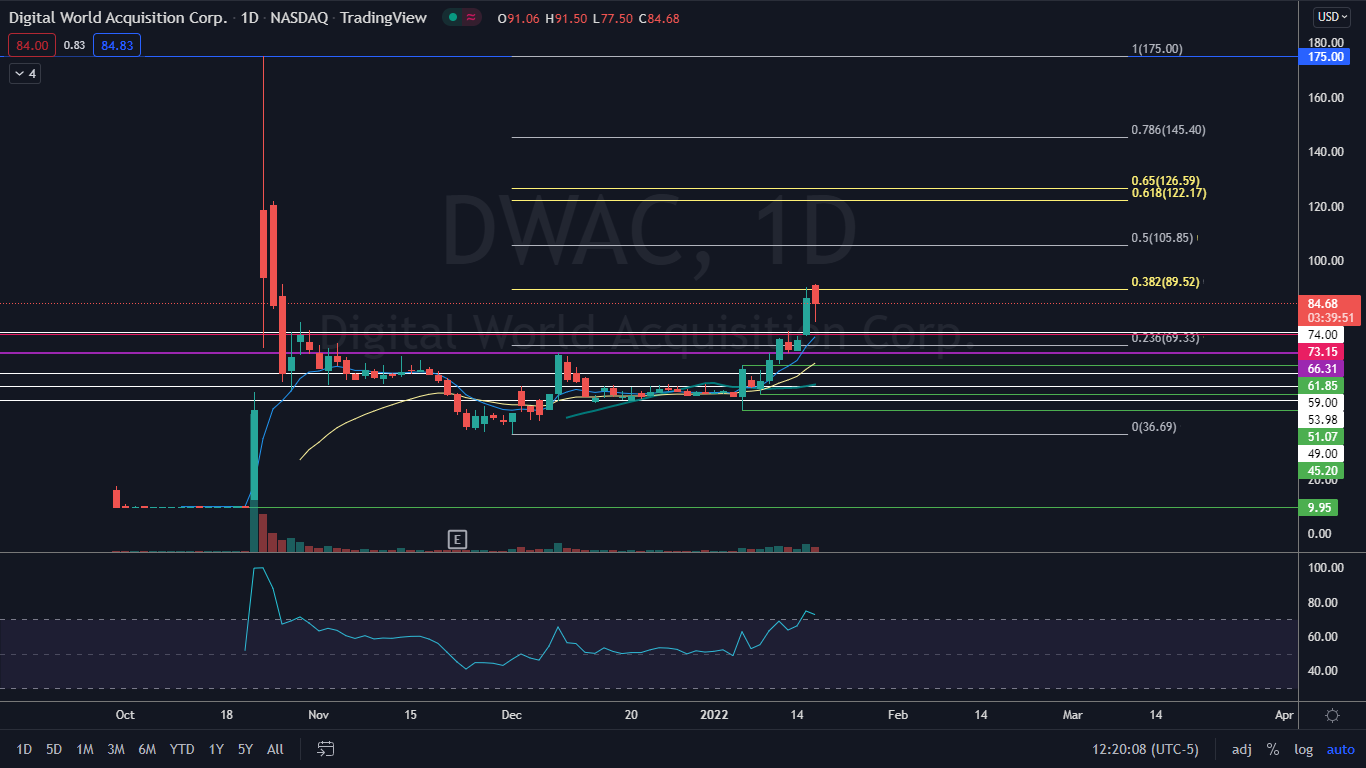Image resolution: width=1366 pixels, height=768 pixels.
Task: Open the USD currency dropdown
Action: (x=1332, y=16)
